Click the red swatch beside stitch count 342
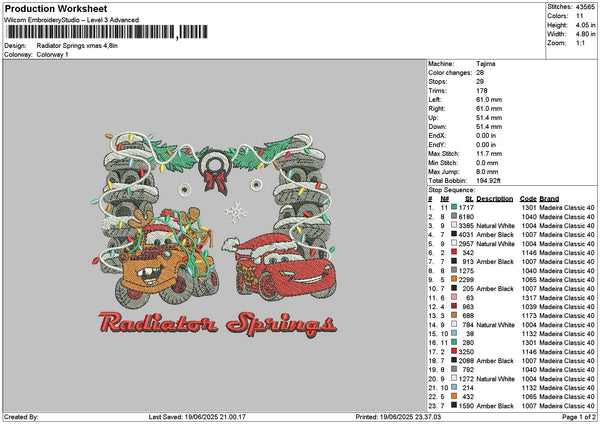 [x=454, y=253]
